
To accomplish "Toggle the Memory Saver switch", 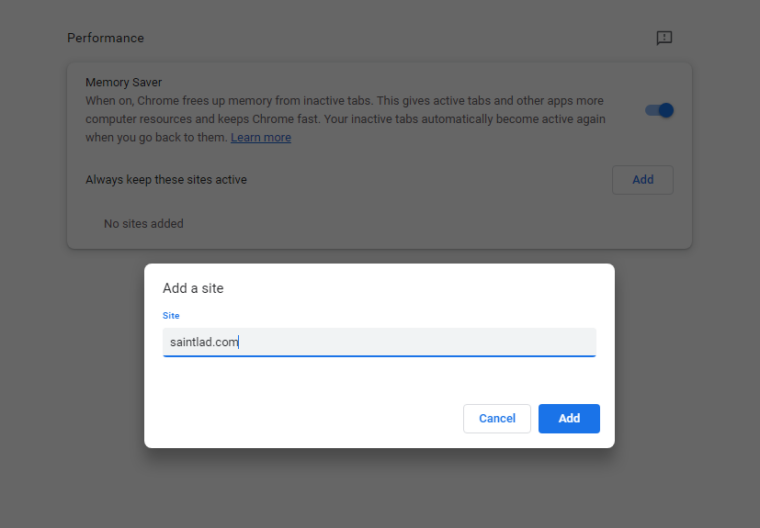I will (659, 110).
